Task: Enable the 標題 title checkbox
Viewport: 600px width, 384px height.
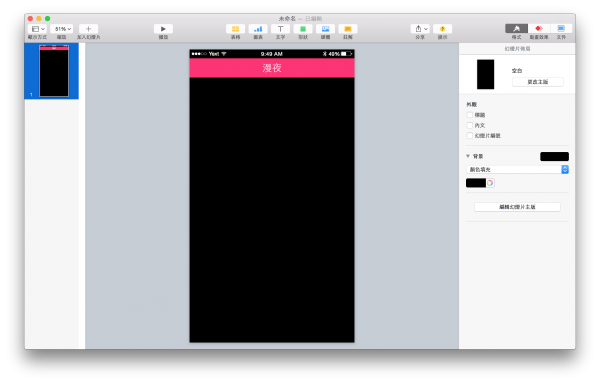Action: [470, 115]
